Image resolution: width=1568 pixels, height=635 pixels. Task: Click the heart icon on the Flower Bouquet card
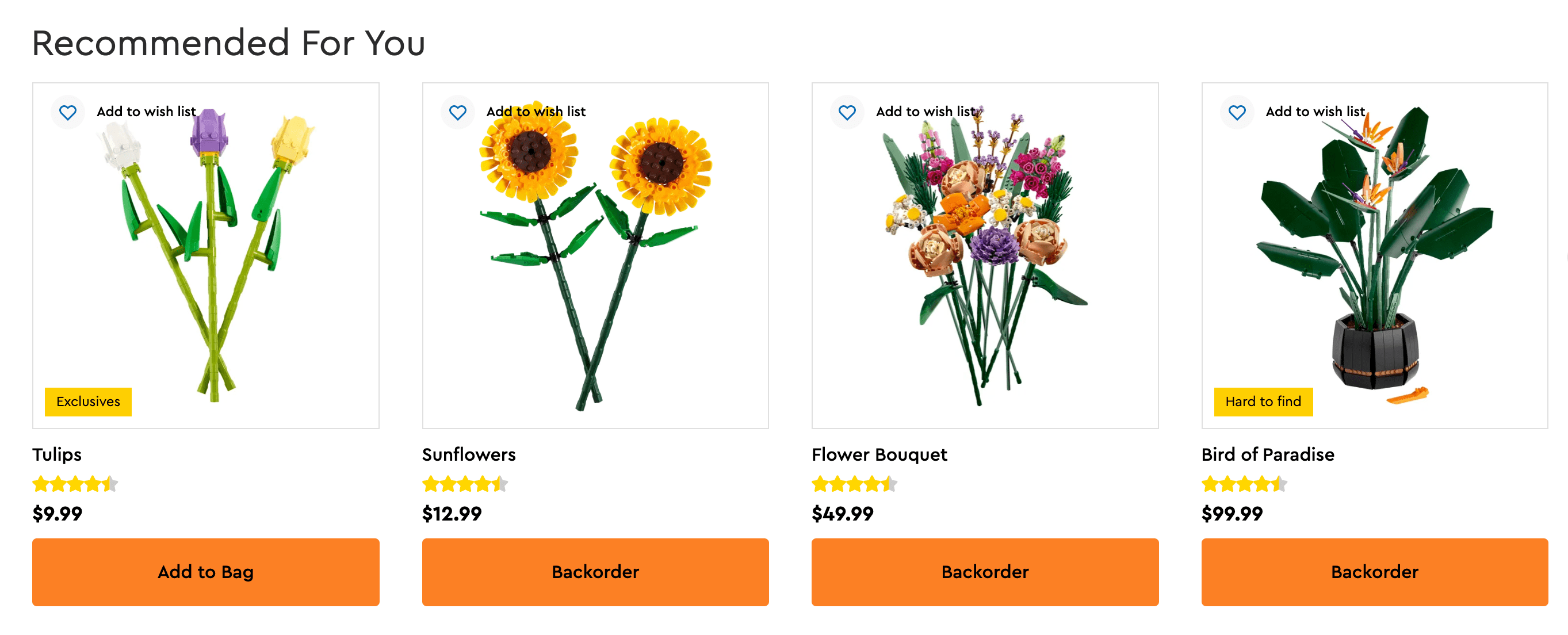point(847,112)
